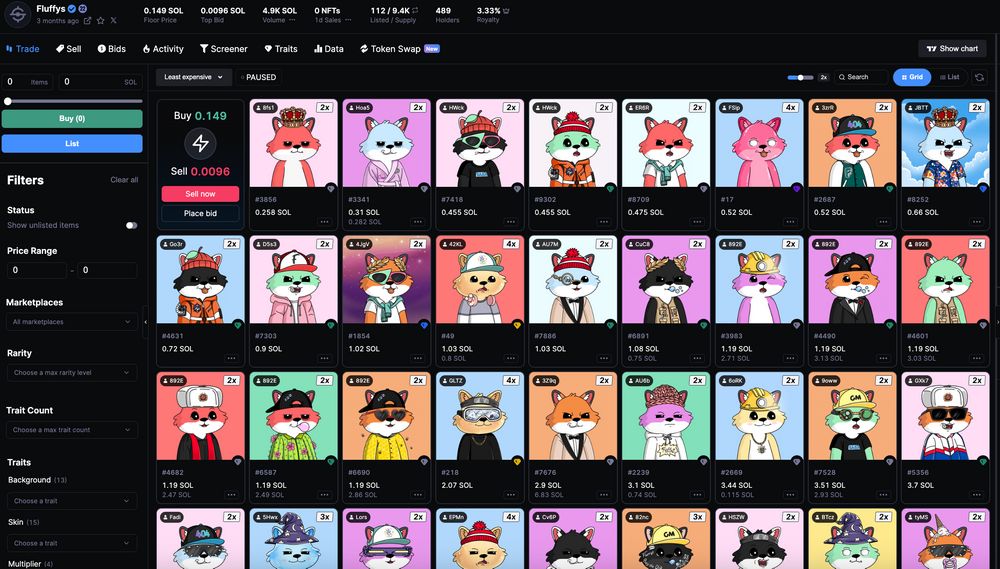Open the #7676 Fluffy thumbnail
The width and height of the screenshot is (1000, 569).
[573, 417]
